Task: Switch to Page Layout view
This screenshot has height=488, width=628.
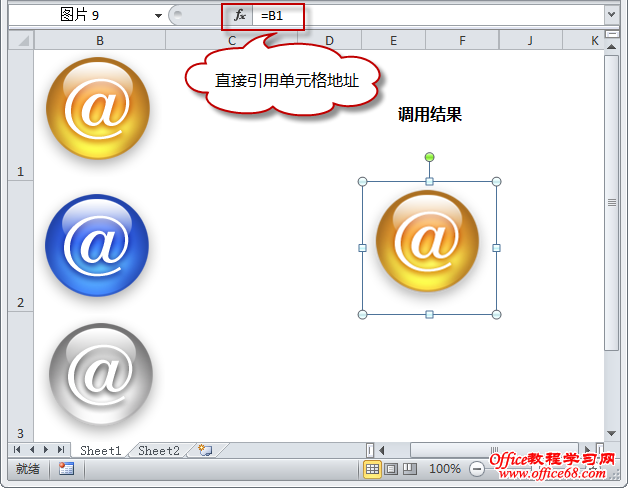Action: click(390, 469)
